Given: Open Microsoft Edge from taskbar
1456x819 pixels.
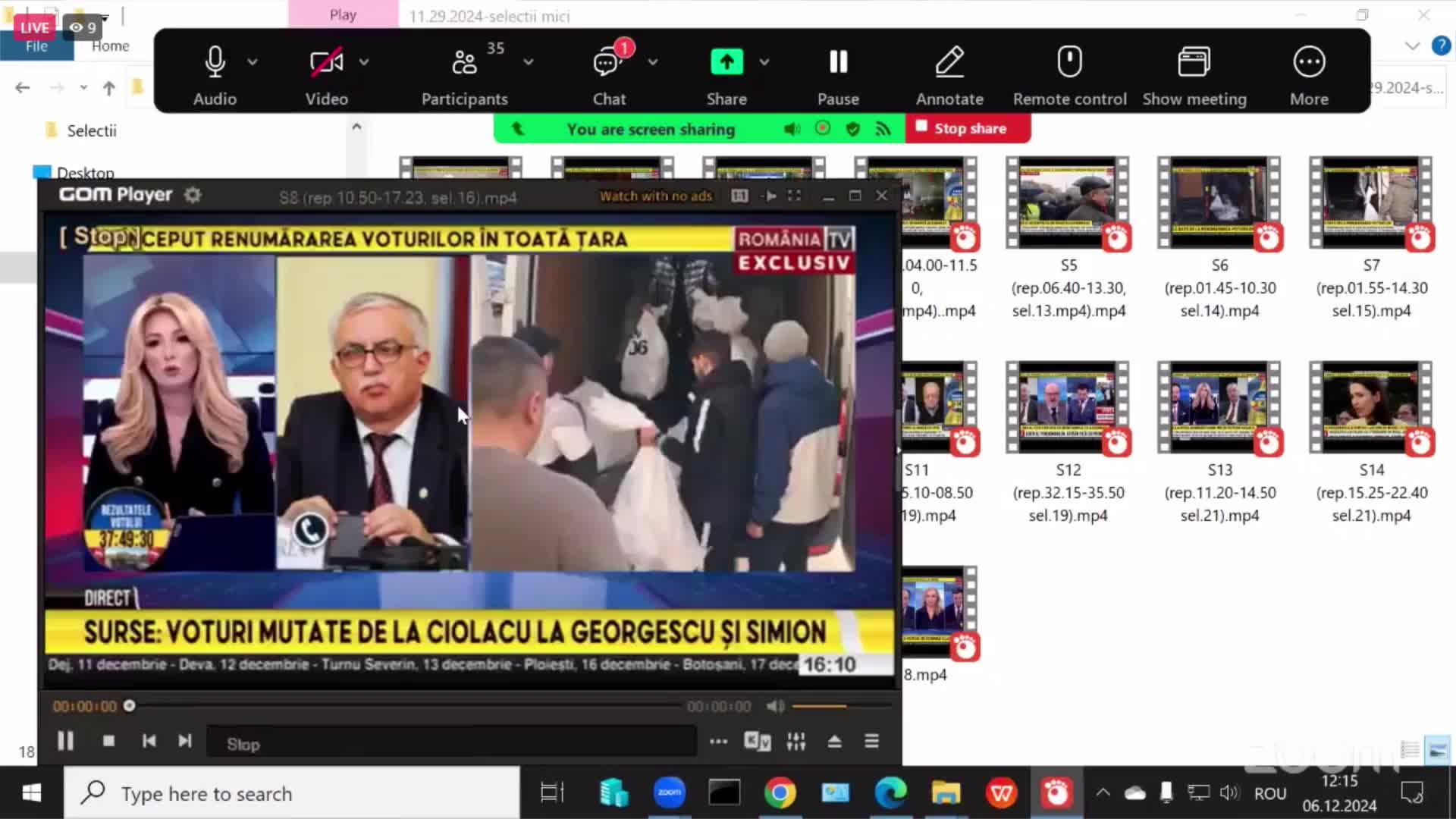Looking at the screenshot, I should click(x=890, y=793).
